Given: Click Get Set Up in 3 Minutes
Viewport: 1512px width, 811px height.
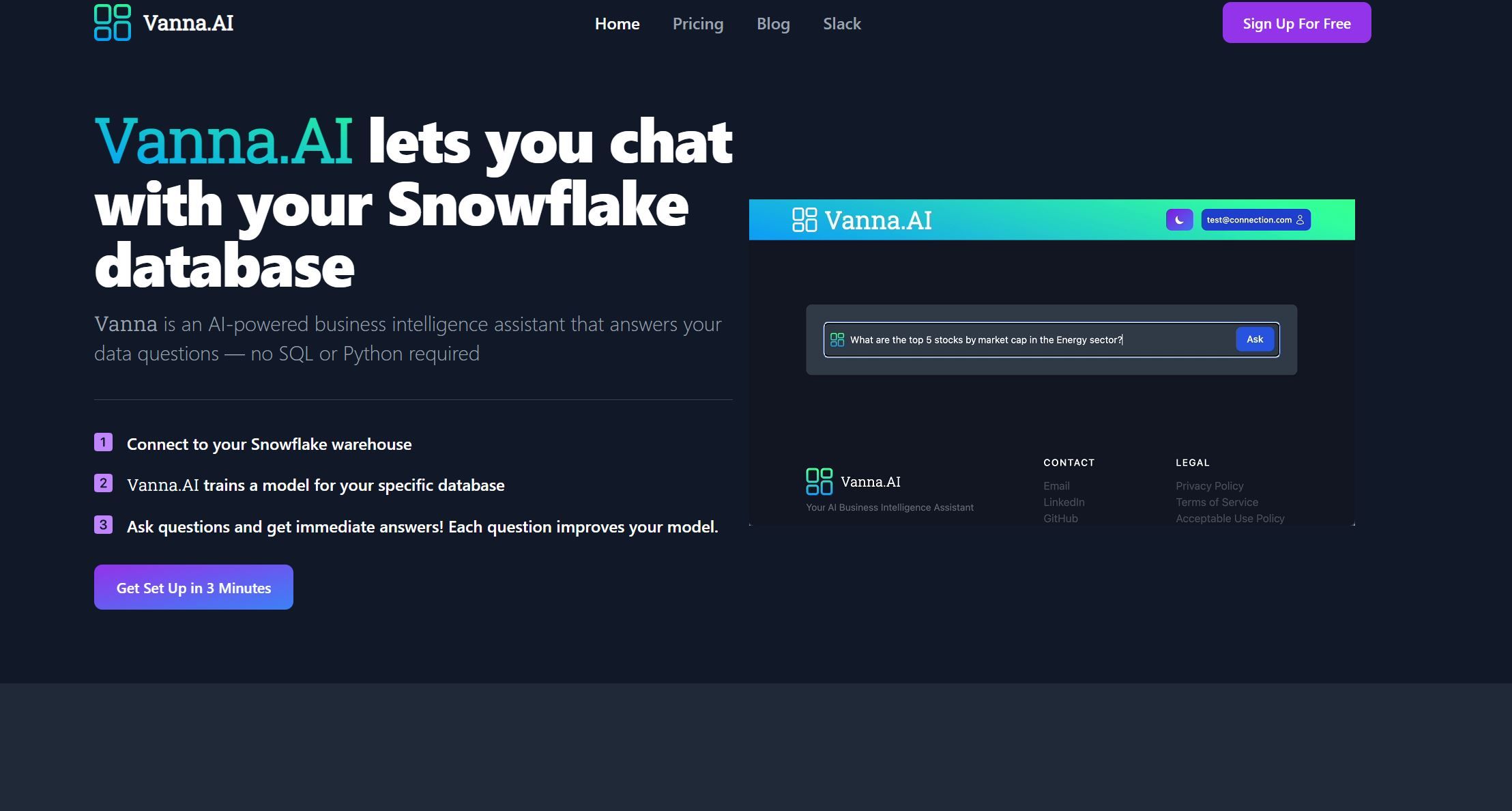Looking at the screenshot, I should pyautogui.click(x=194, y=587).
